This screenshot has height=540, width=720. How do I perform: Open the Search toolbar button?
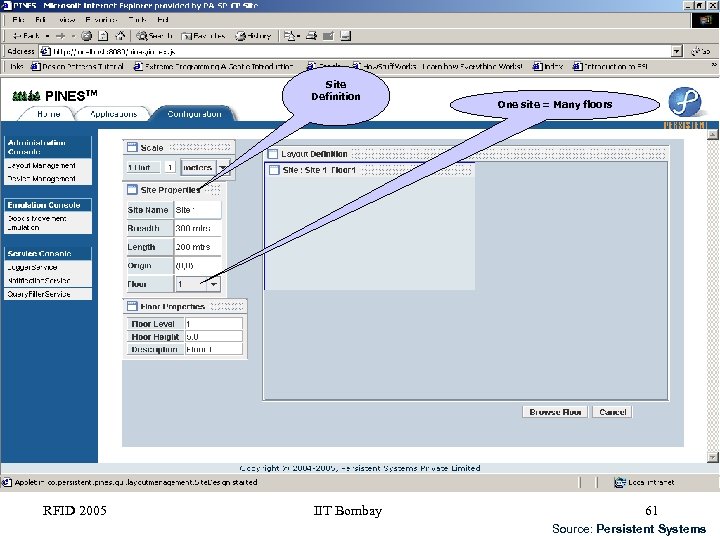[x=155, y=35]
